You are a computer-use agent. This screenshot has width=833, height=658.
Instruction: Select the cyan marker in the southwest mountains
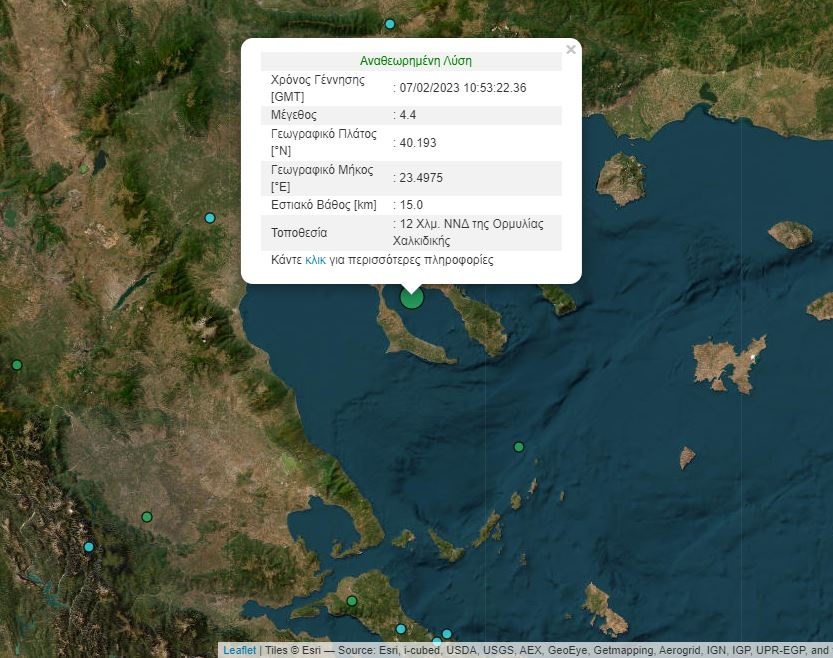pyautogui.click(x=88, y=547)
